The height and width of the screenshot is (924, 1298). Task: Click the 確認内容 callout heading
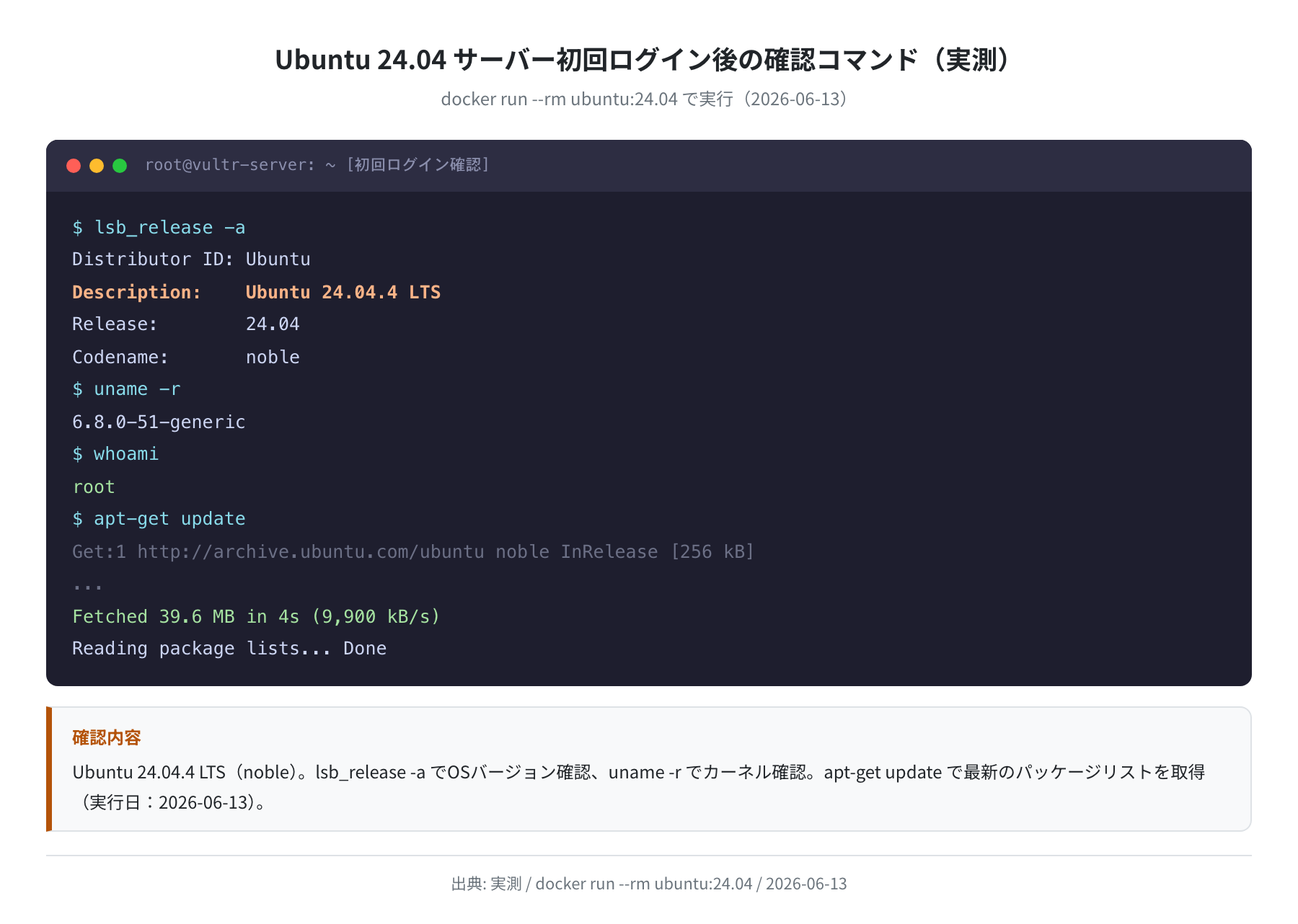coord(107,737)
